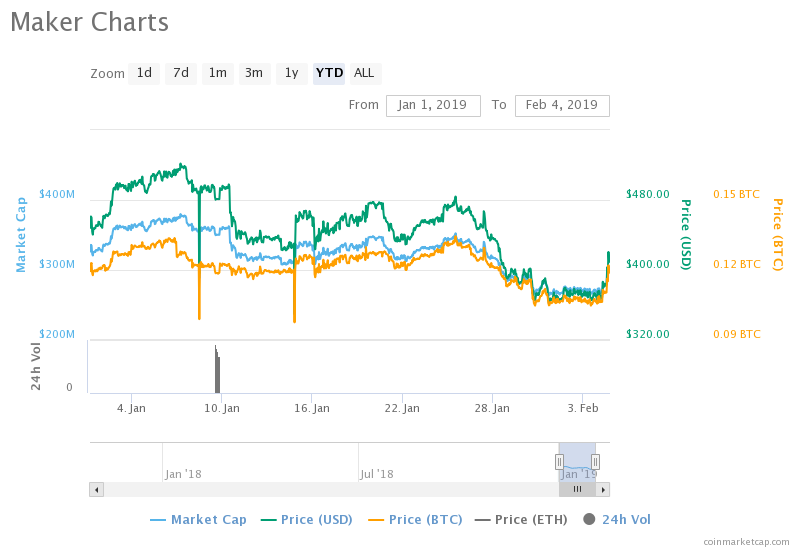Choose the 1m zoom option

(218, 73)
